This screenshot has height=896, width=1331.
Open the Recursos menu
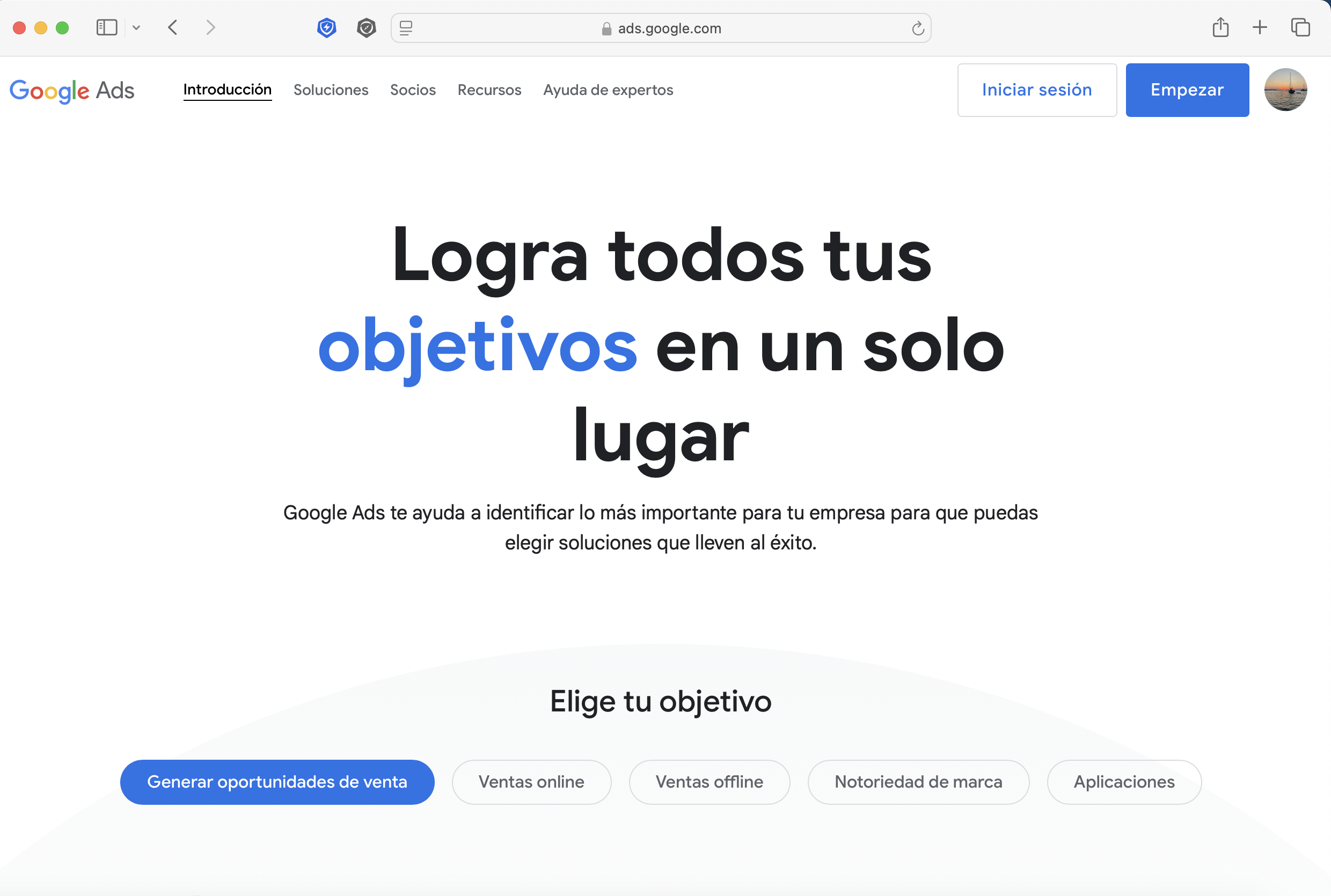489,90
